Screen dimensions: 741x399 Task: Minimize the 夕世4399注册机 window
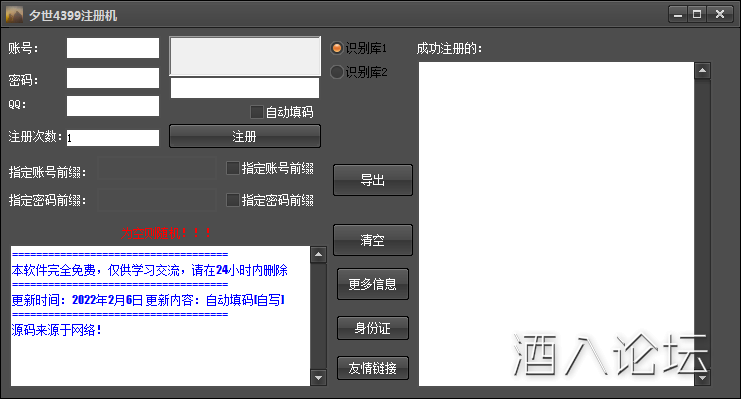678,15
